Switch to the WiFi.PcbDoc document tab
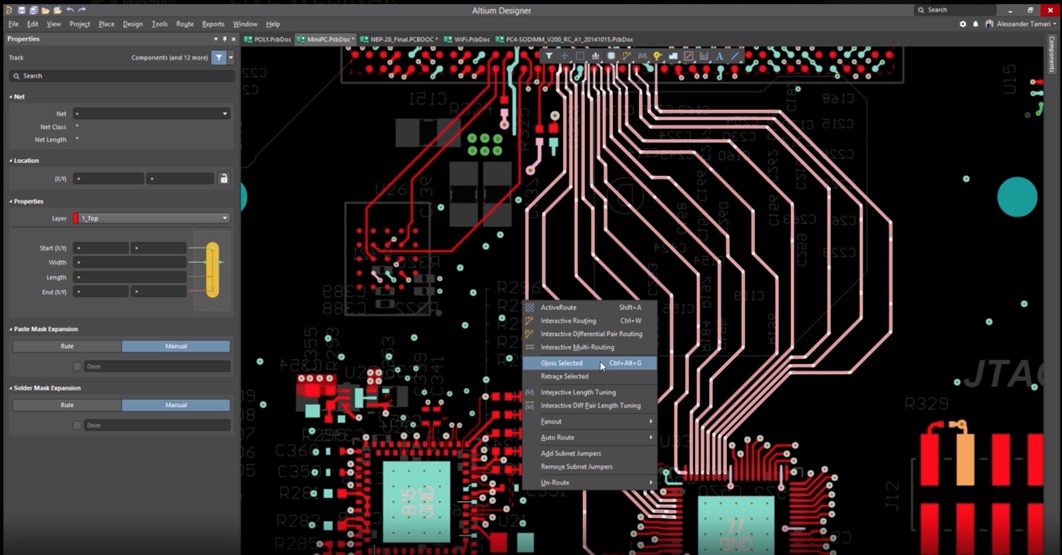The image size is (1062, 555). [x=470, y=40]
